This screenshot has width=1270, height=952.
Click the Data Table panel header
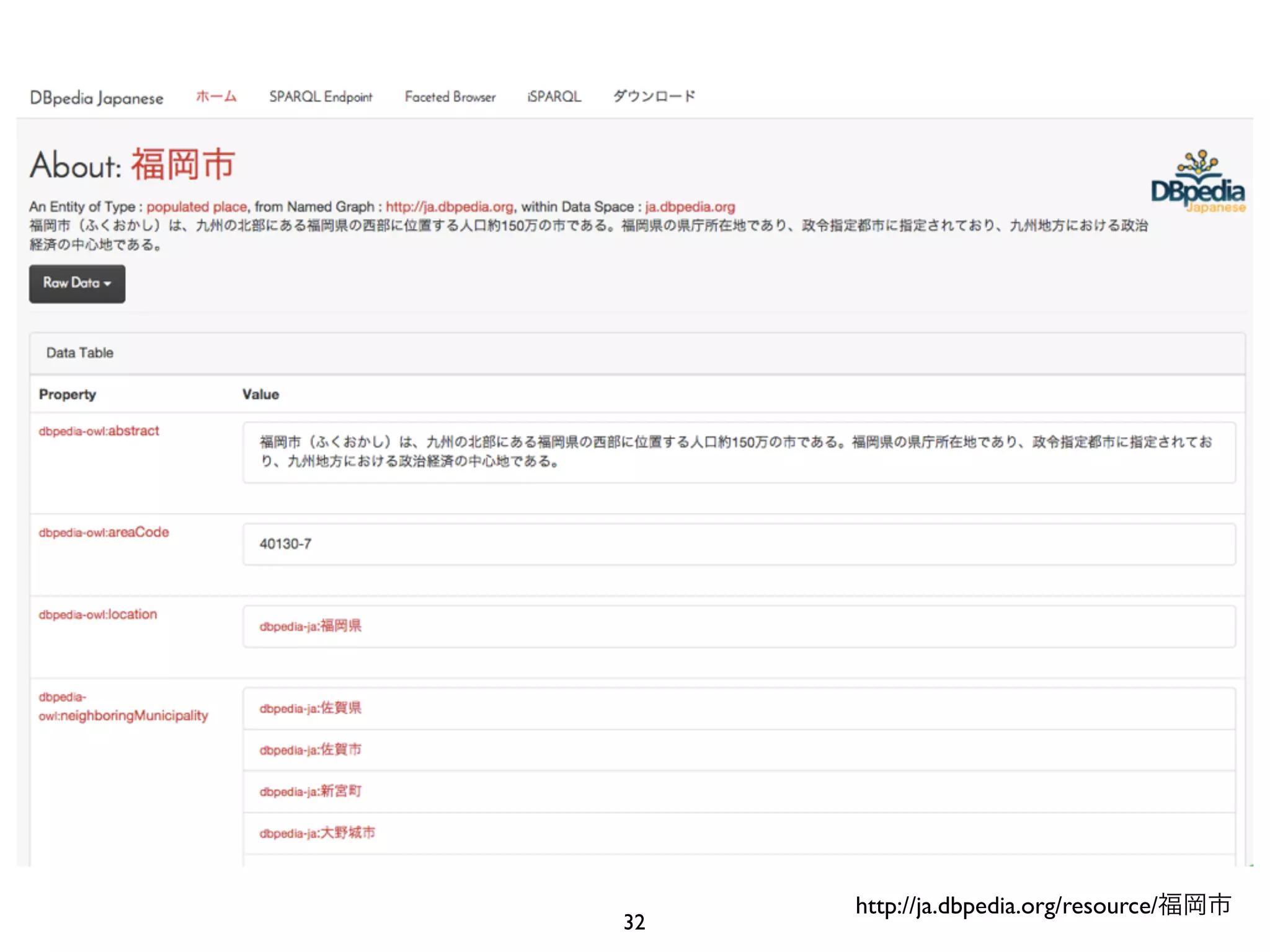pos(637,353)
